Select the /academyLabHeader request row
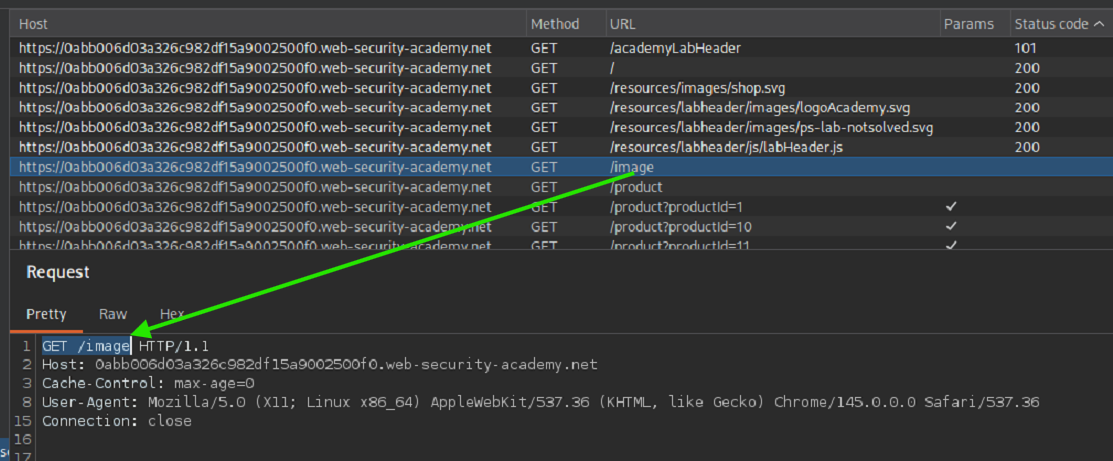Screen dimensions: 1113x461 click(x=675, y=48)
